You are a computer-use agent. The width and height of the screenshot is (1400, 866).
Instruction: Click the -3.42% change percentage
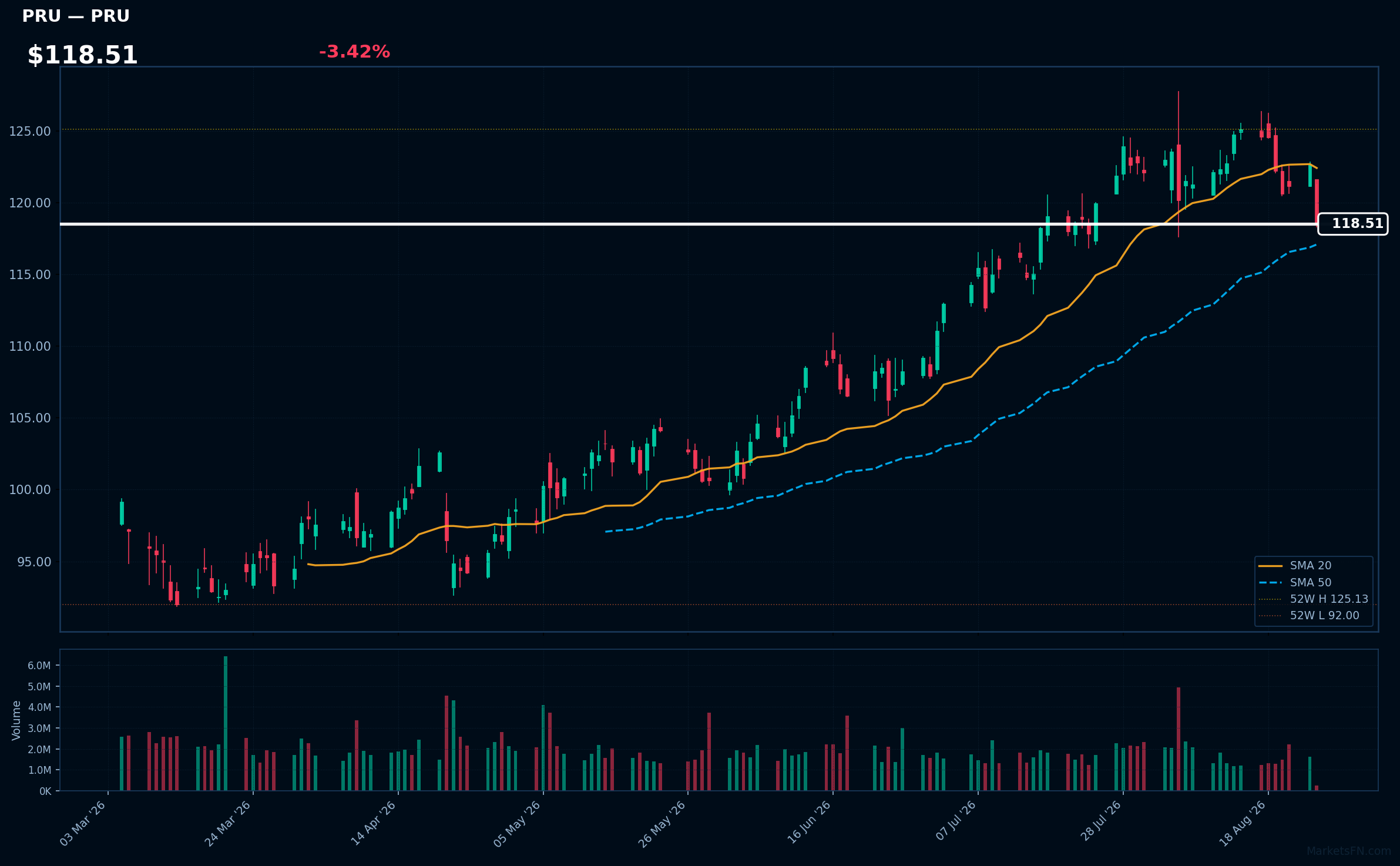pos(354,52)
